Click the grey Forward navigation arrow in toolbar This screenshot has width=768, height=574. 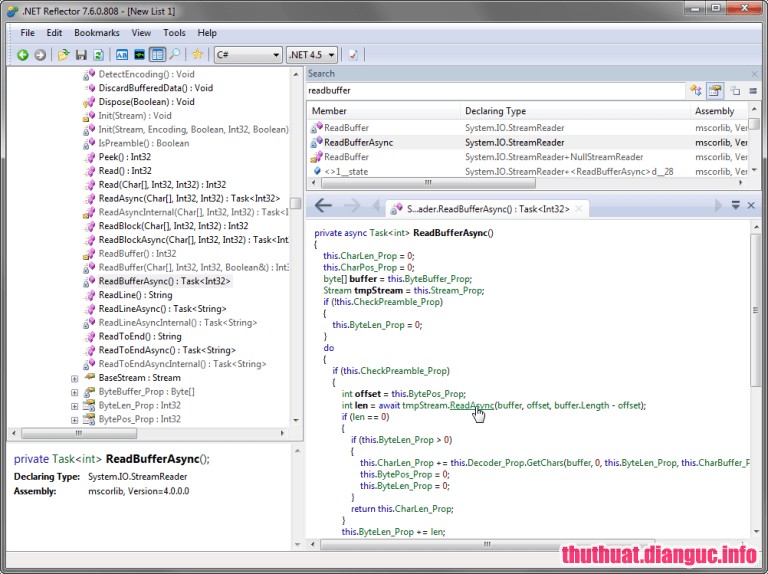click(40, 55)
